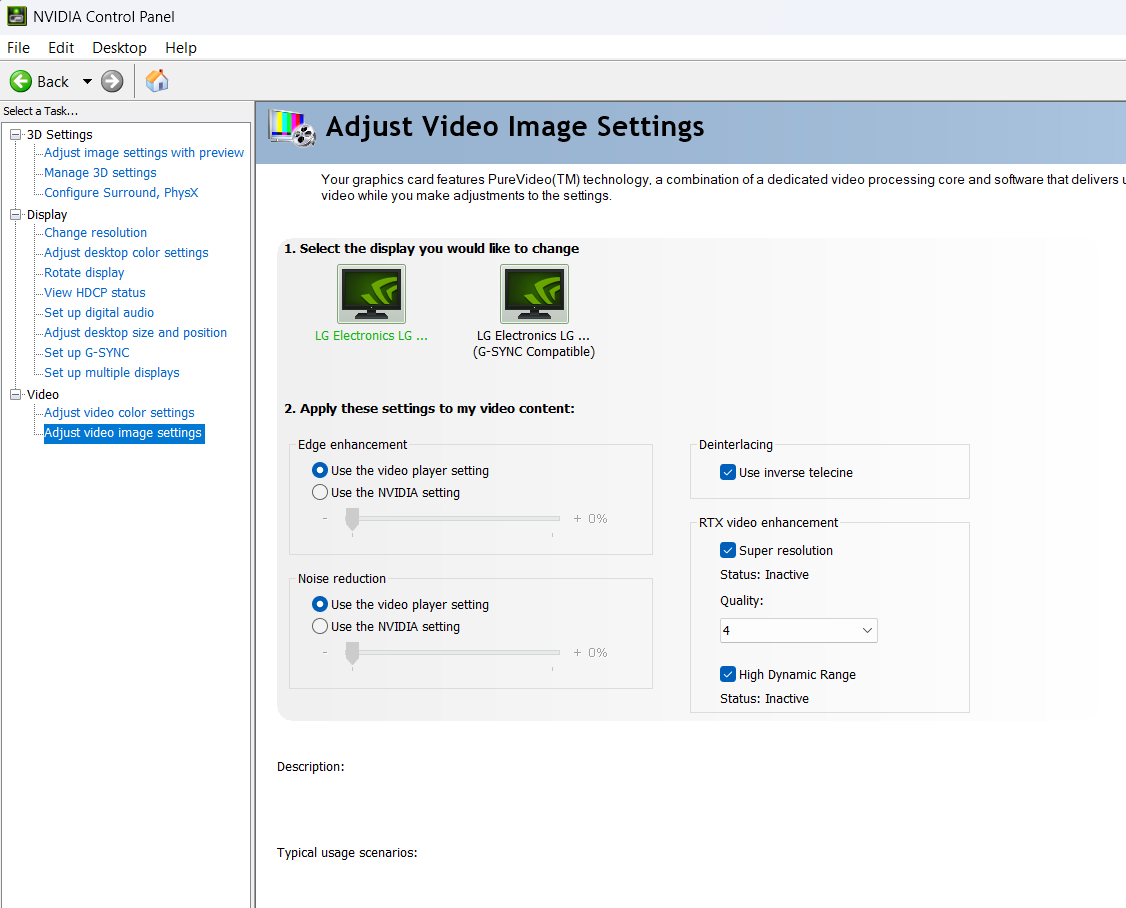The image size is (1126, 908).
Task: Select Adjust video image settings item
Action: click(x=124, y=433)
